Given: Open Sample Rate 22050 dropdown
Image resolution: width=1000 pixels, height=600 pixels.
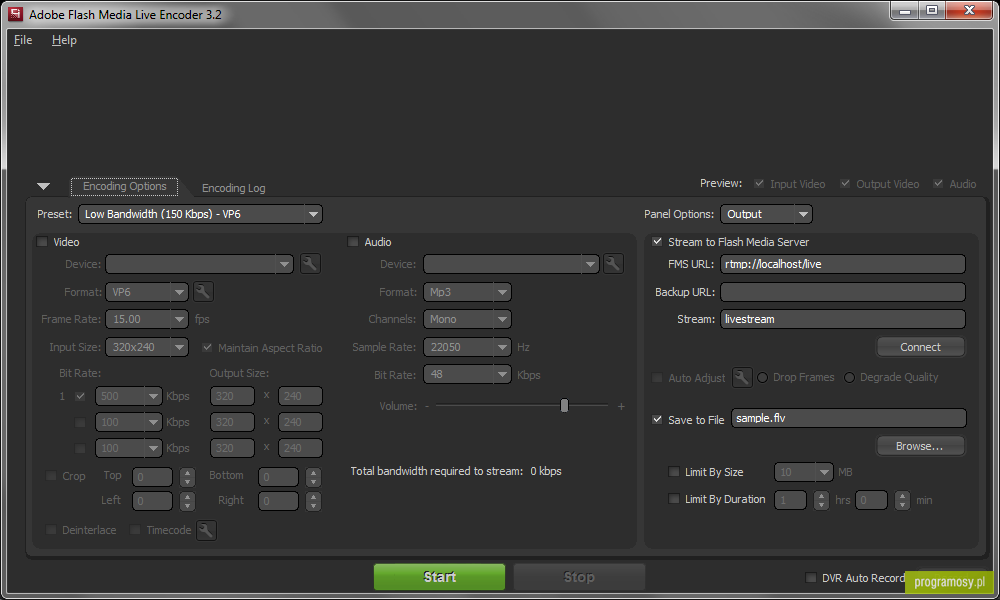Looking at the screenshot, I should pos(467,347).
